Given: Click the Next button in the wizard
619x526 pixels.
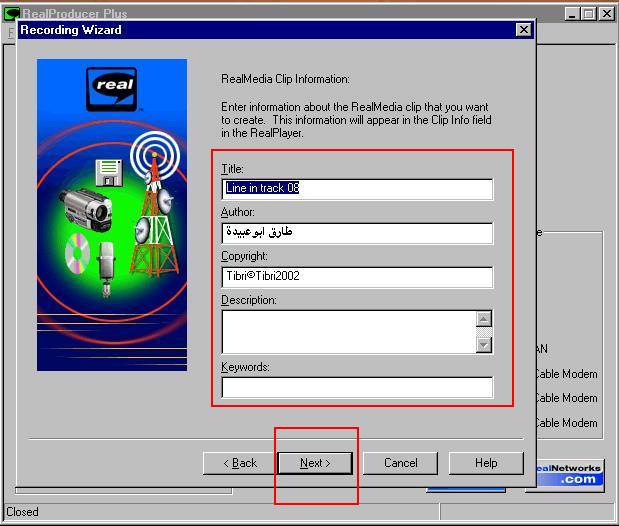Looking at the screenshot, I should pyautogui.click(x=315, y=463).
